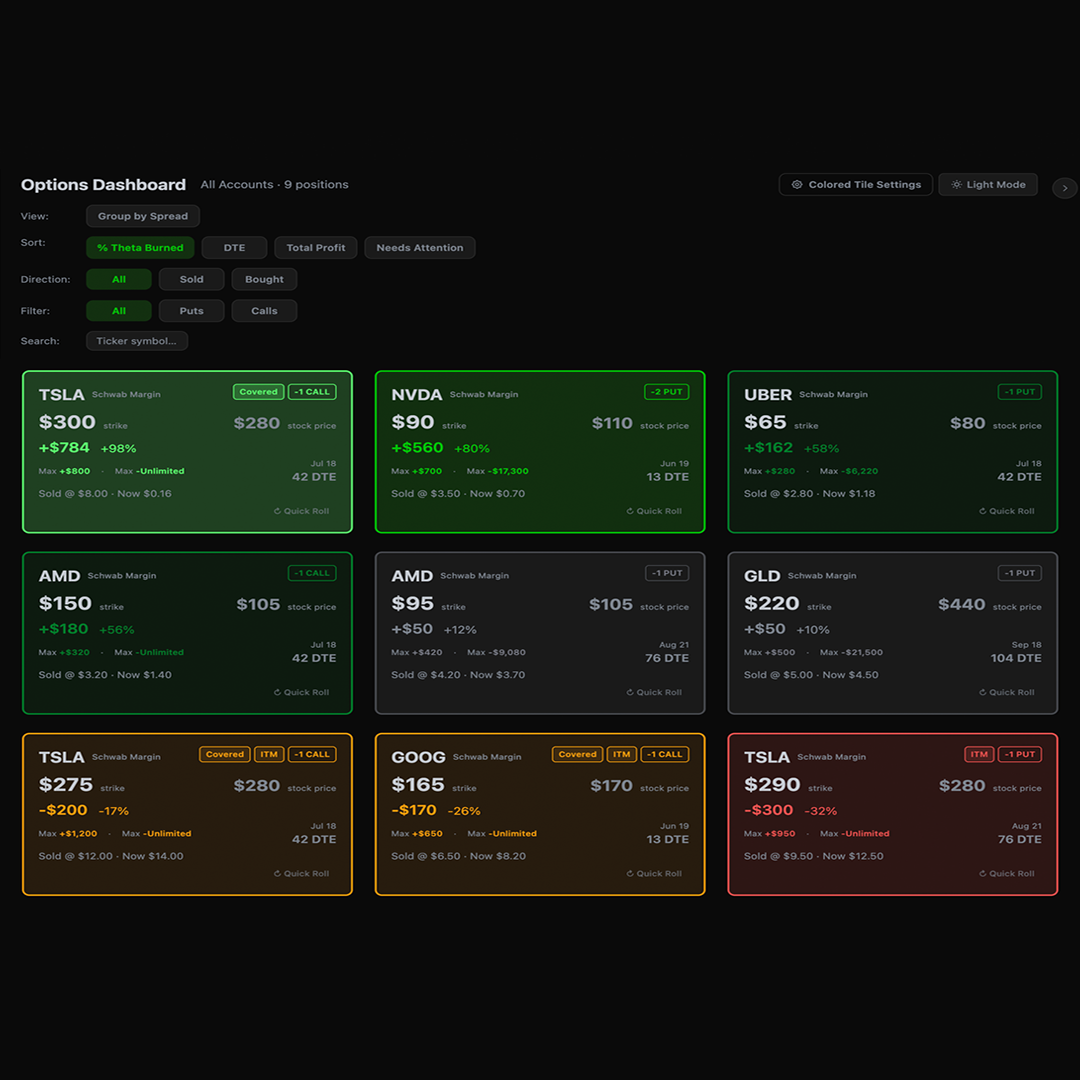Viewport: 1080px width, 1080px height.
Task: Switch to Light Mode
Action: click(x=988, y=185)
